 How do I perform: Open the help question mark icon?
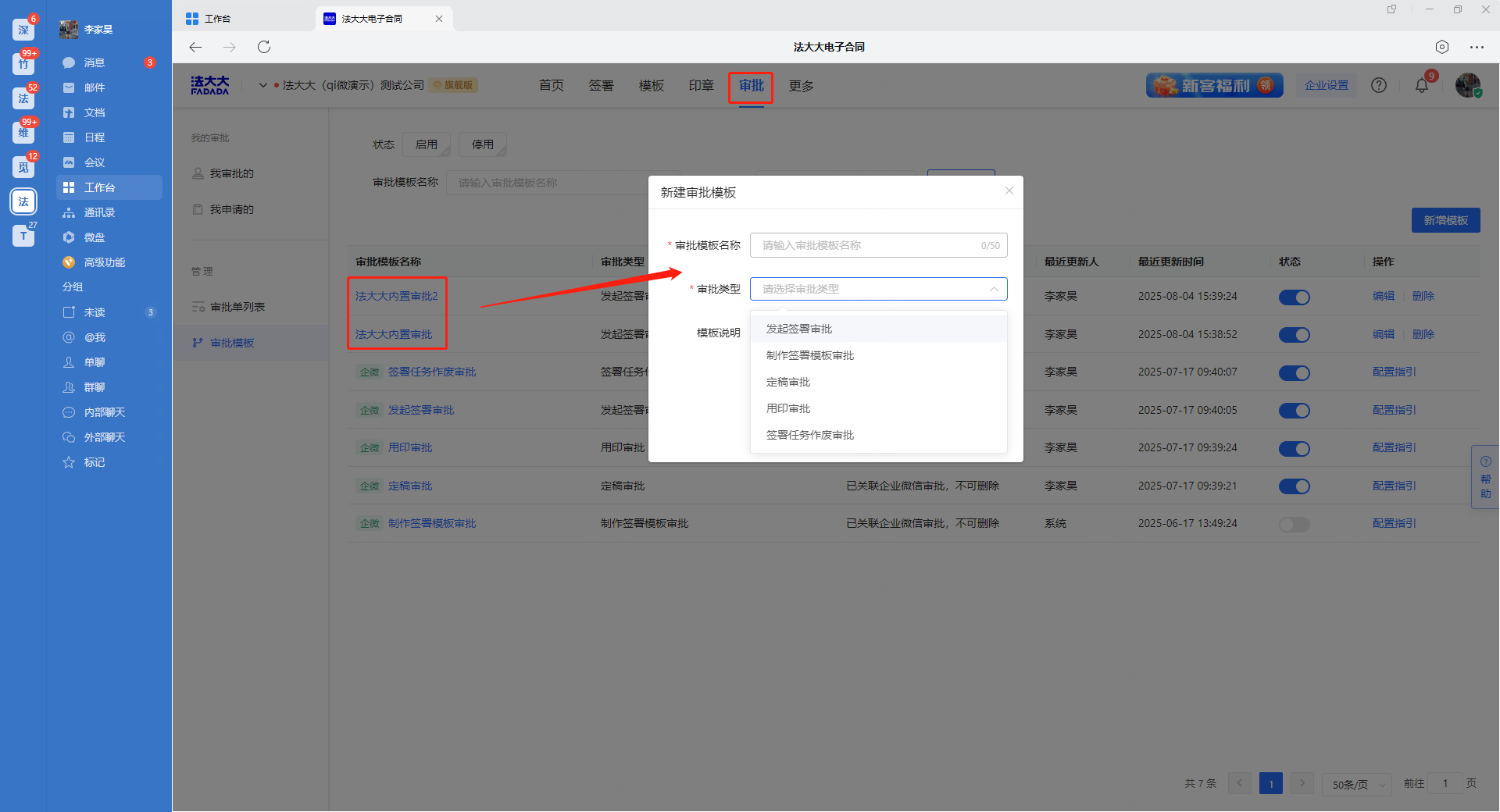[1379, 85]
